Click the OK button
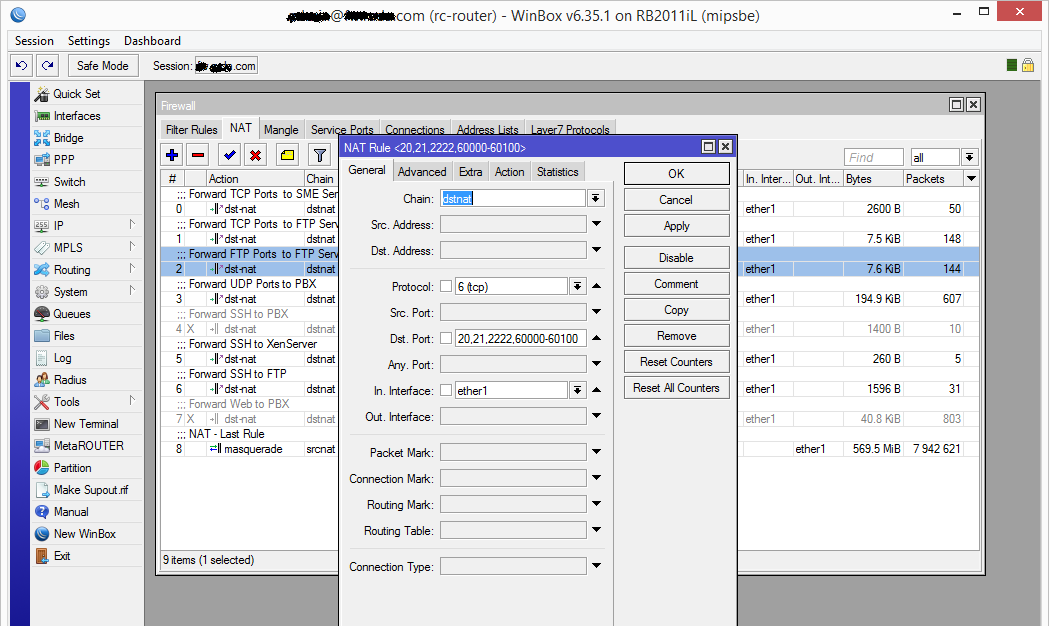Image resolution: width=1049 pixels, height=626 pixels. [676, 174]
